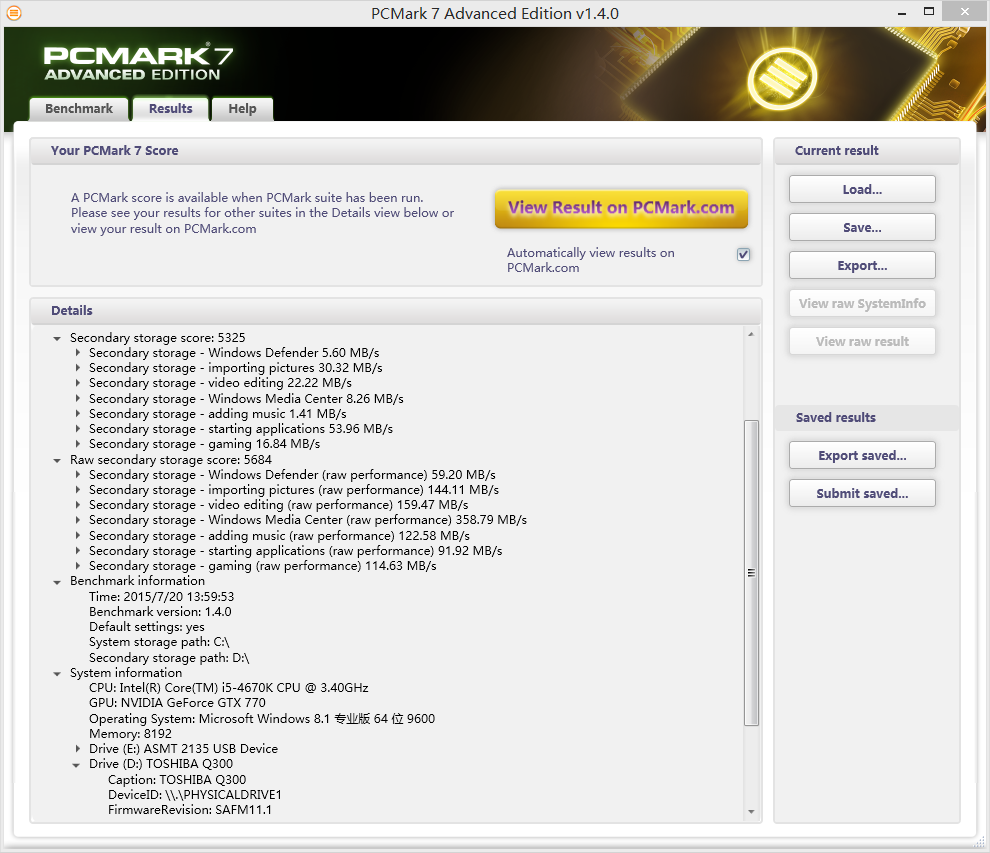This screenshot has width=990, height=853.
Task: Expand gaming raw performance 114.63 MB/s
Action: point(78,566)
